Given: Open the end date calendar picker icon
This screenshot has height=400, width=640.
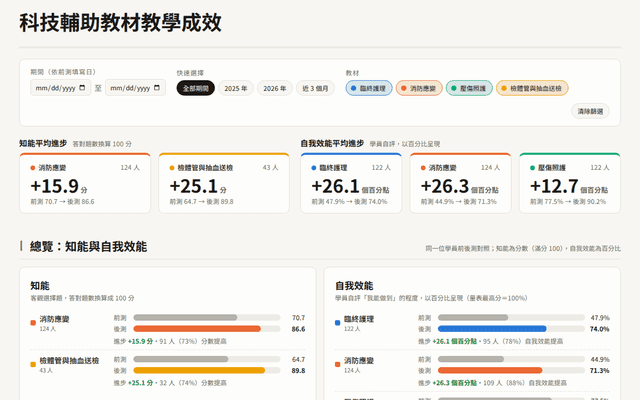Looking at the screenshot, I should (157, 88).
